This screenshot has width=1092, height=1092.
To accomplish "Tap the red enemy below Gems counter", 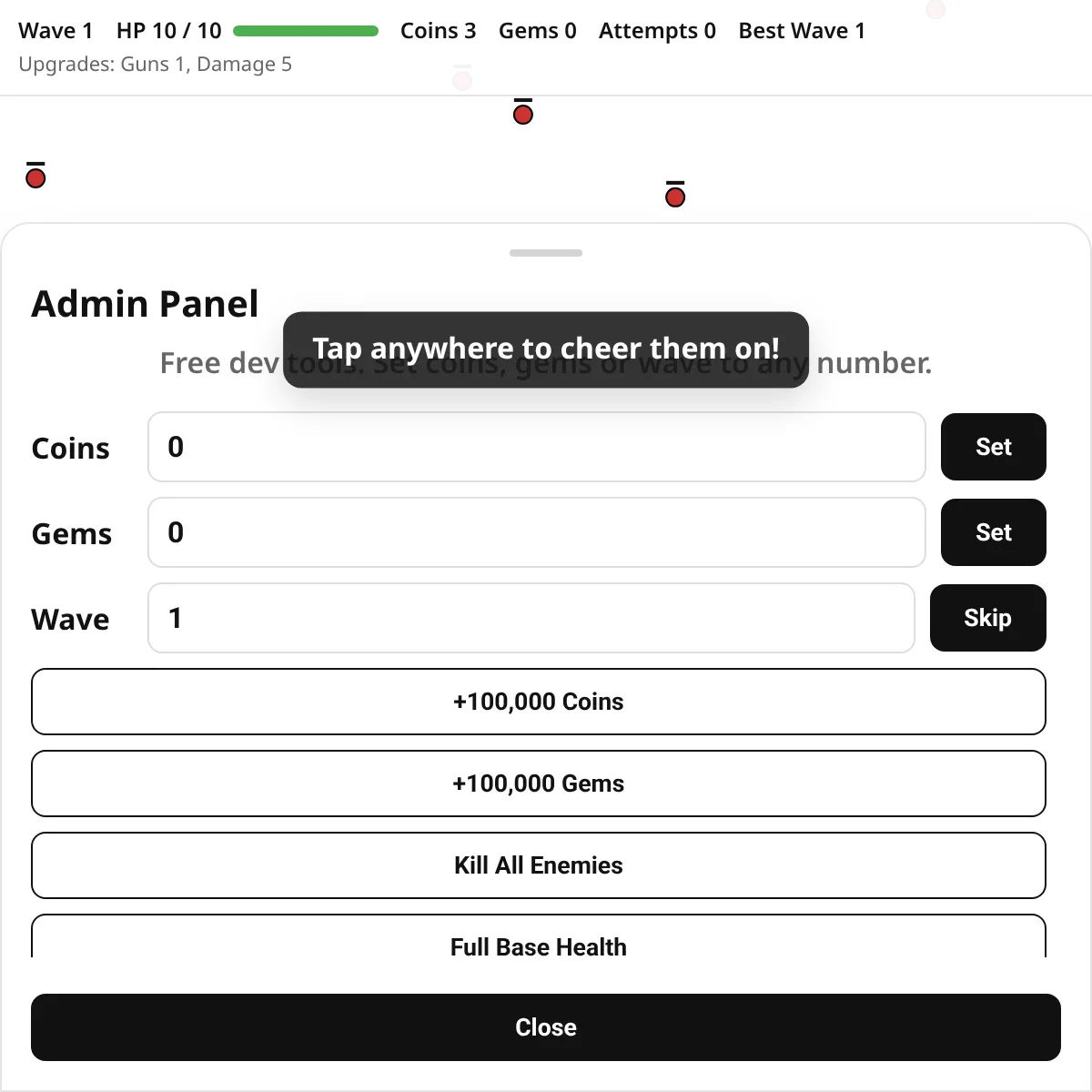I will [x=523, y=115].
